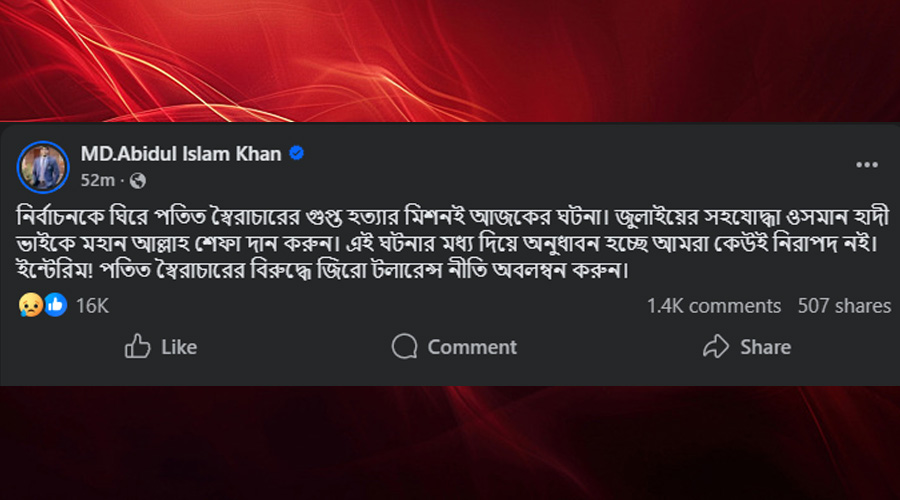
Task: Open the three-dot post options menu
Action: pos(867,165)
